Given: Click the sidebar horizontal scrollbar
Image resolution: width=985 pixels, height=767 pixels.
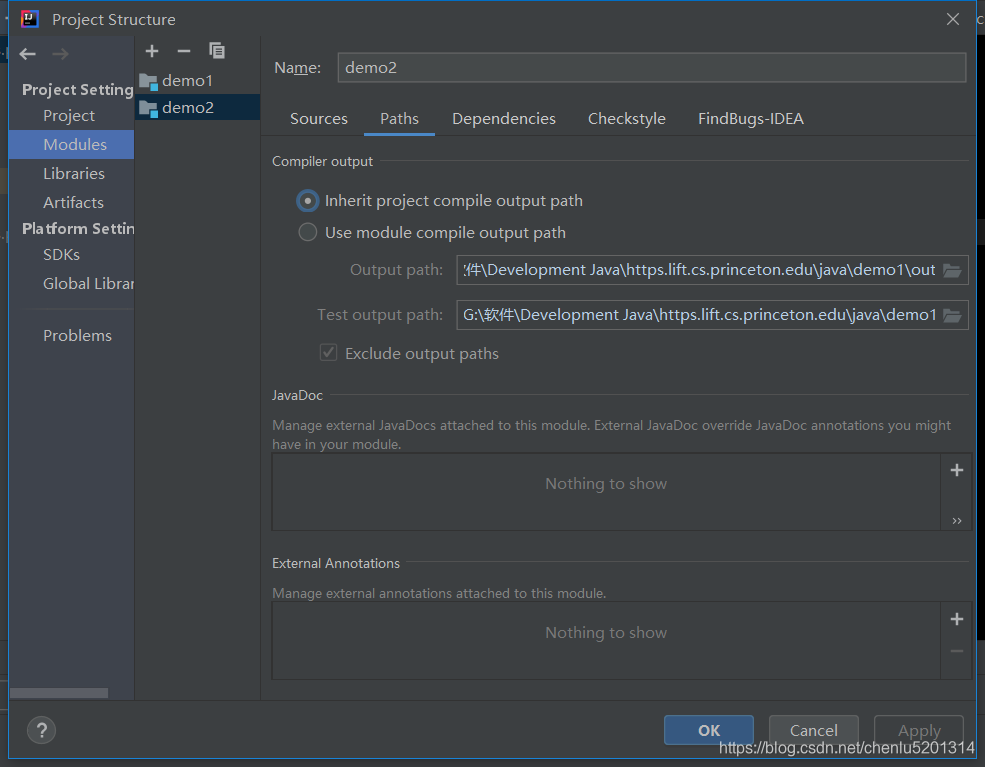Looking at the screenshot, I should click(x=59, y=693).
